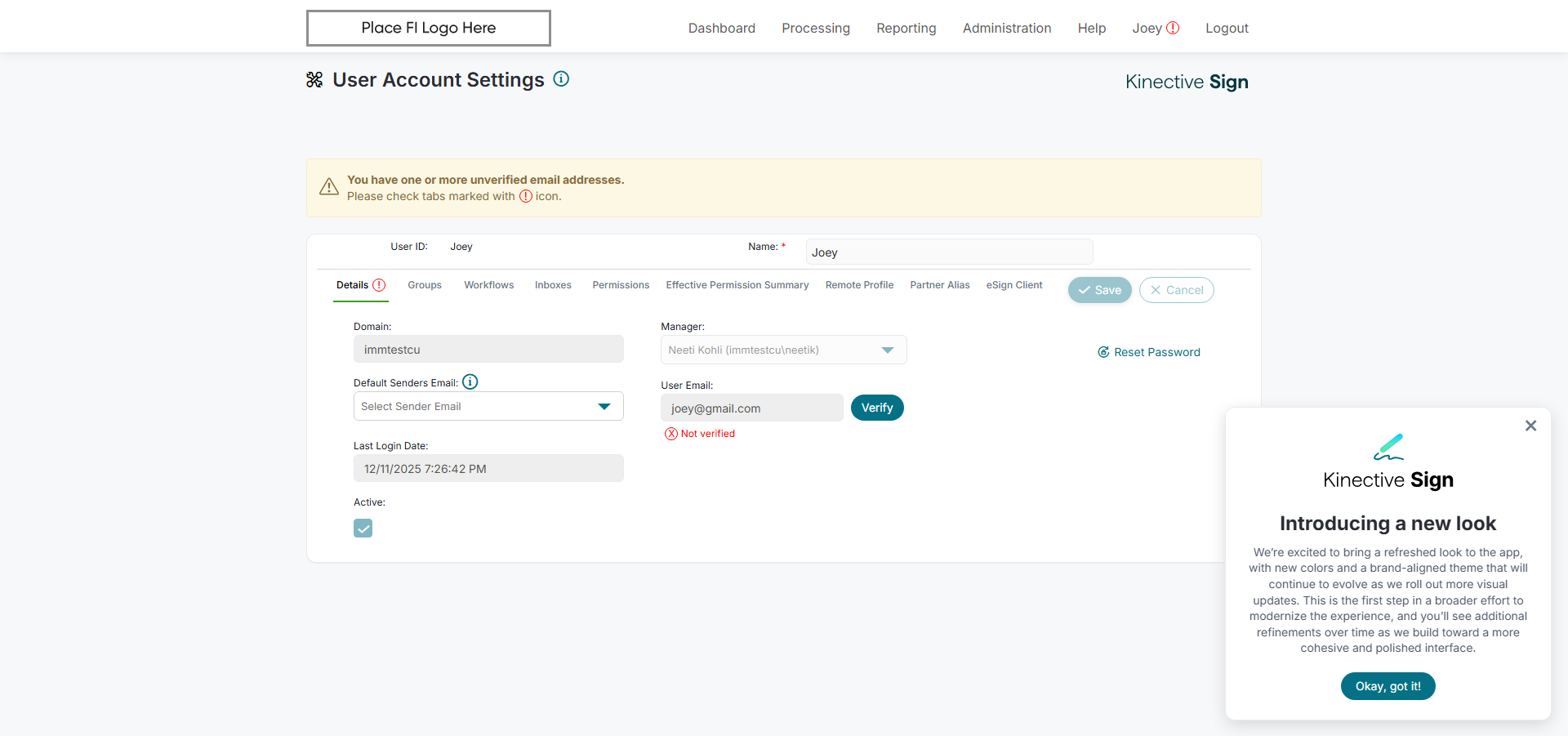Click the Kinective Sign brand text in header
The width and height of the screenshot is (1568, 736).
click(x=1187, y=82)
